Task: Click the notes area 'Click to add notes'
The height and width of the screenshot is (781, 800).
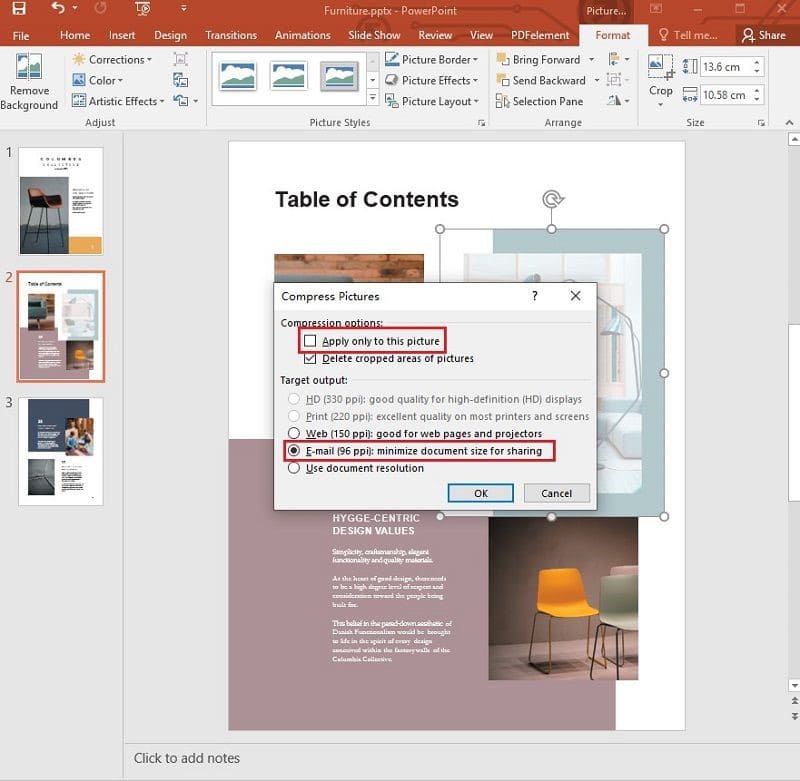Action: (x=187, y=758)
